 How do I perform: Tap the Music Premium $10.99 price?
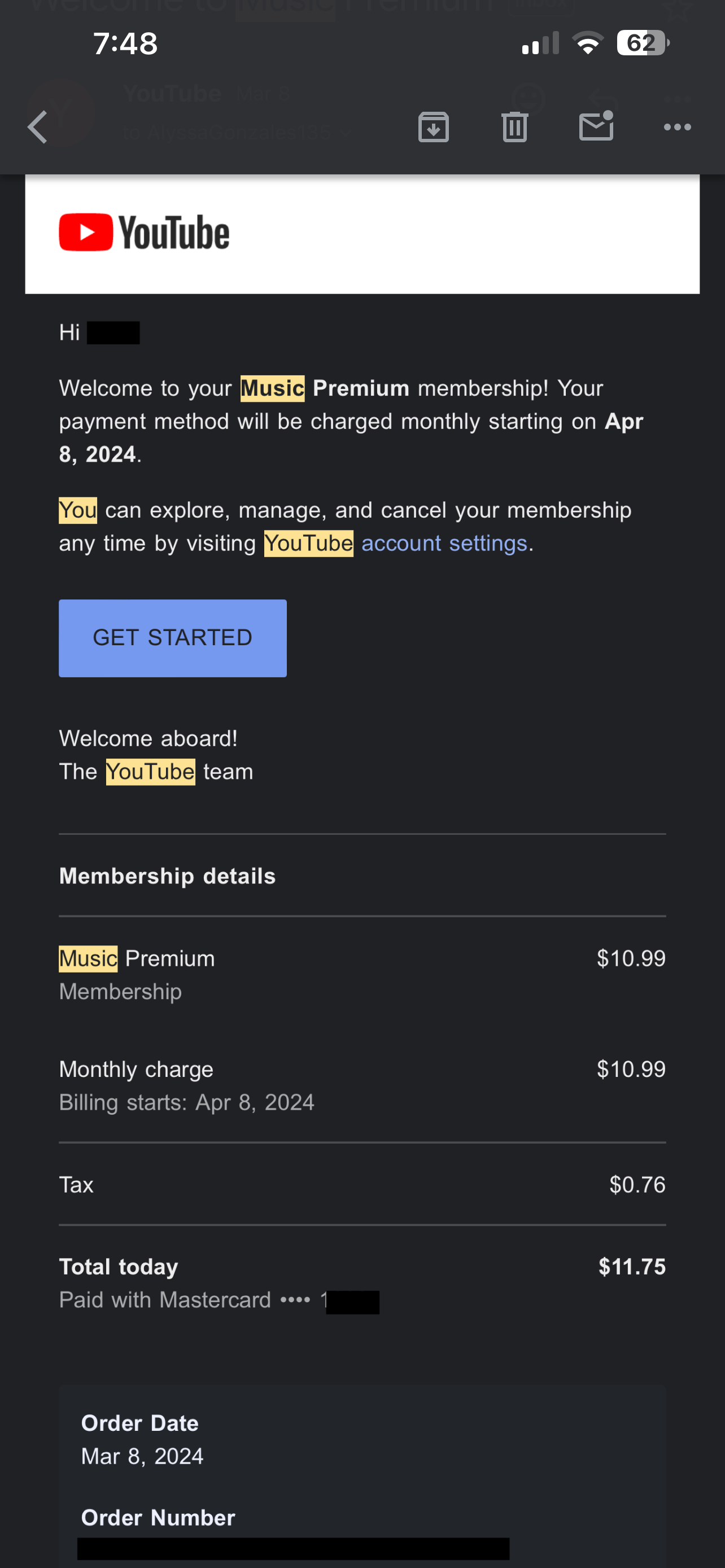click(631, 958)
